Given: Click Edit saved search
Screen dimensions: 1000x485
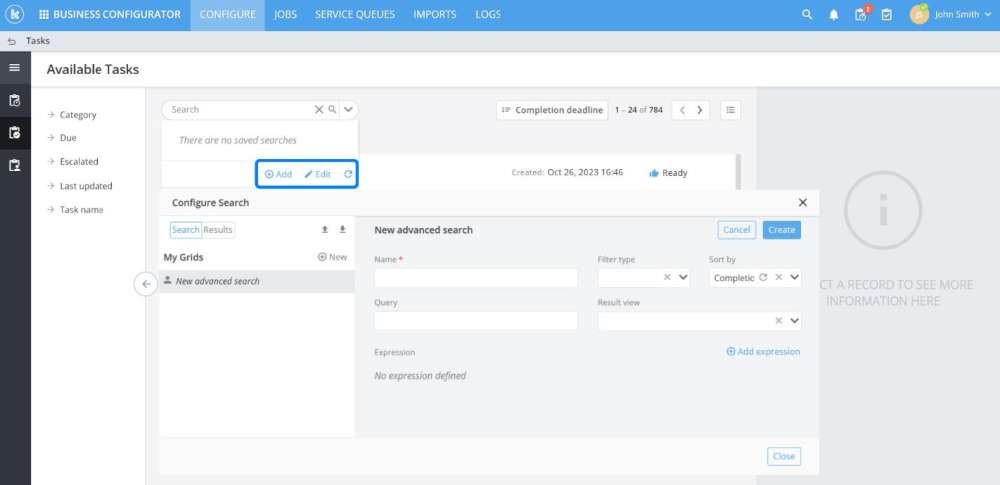Looking at the screenshot, I should [318, 174].
